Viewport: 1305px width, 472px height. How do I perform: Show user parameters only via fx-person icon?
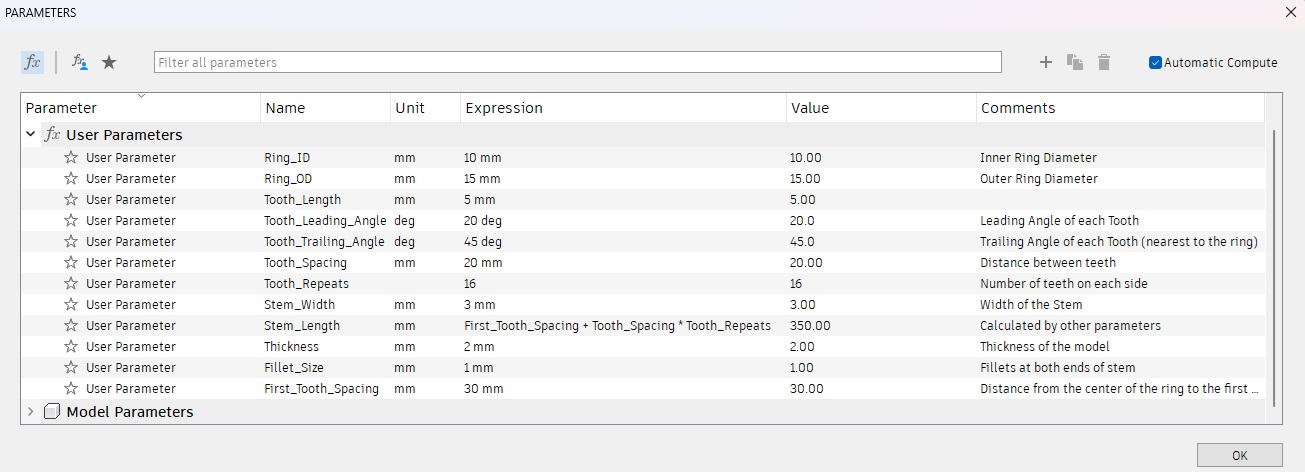coord(80,62)
